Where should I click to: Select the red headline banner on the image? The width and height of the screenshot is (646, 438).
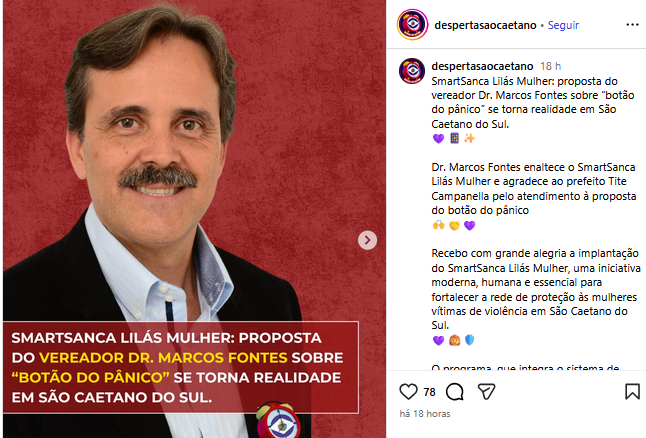181,367
